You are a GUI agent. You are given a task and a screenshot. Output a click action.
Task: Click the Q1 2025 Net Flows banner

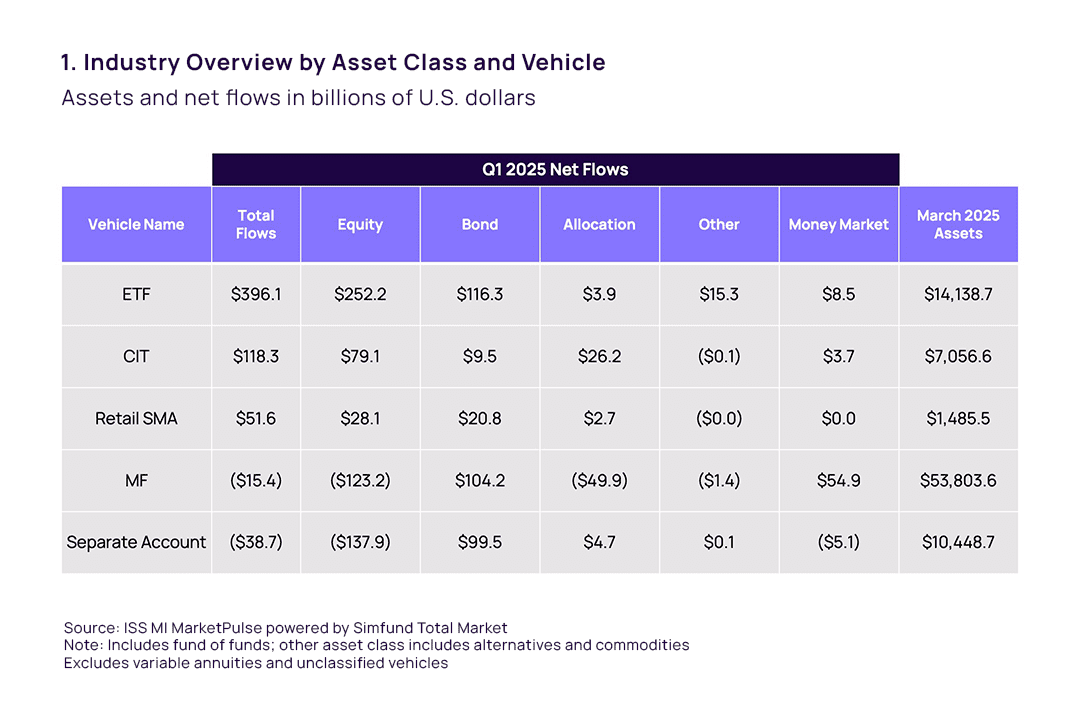[555, 170]
